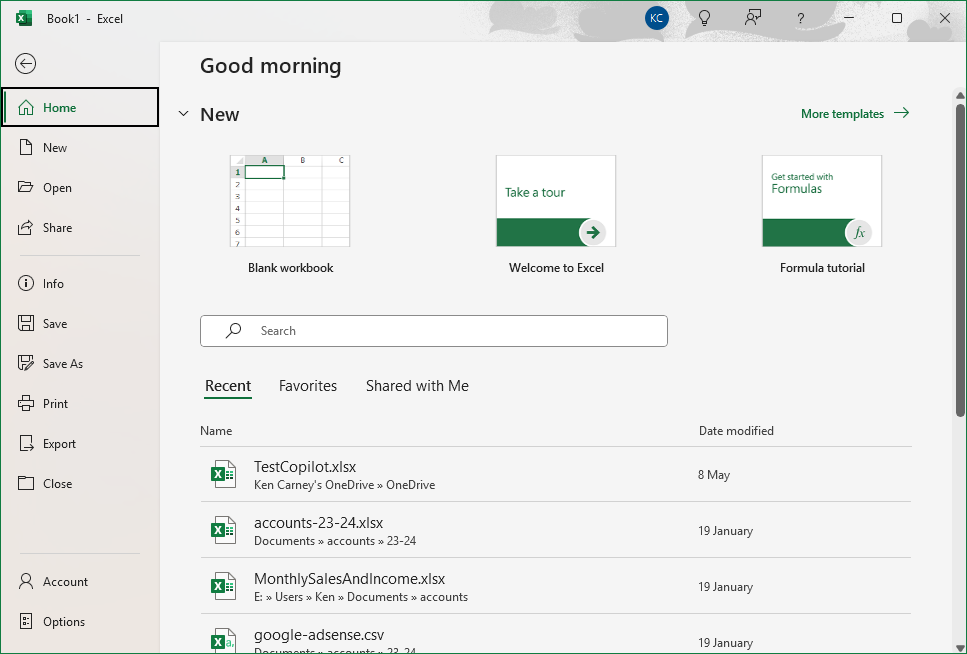Open the feedback person icon in title bar
This screenshot has height=654, width=967.
(752, 18)
